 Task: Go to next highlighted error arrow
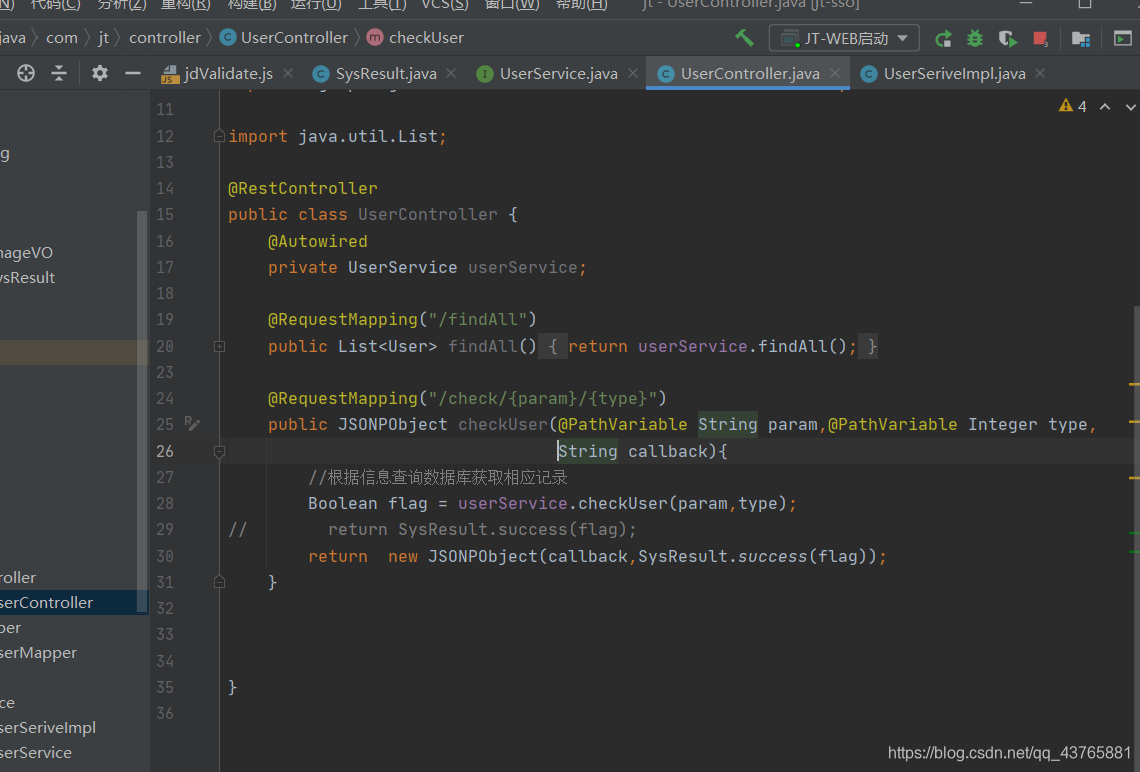tap(1131, 107)
